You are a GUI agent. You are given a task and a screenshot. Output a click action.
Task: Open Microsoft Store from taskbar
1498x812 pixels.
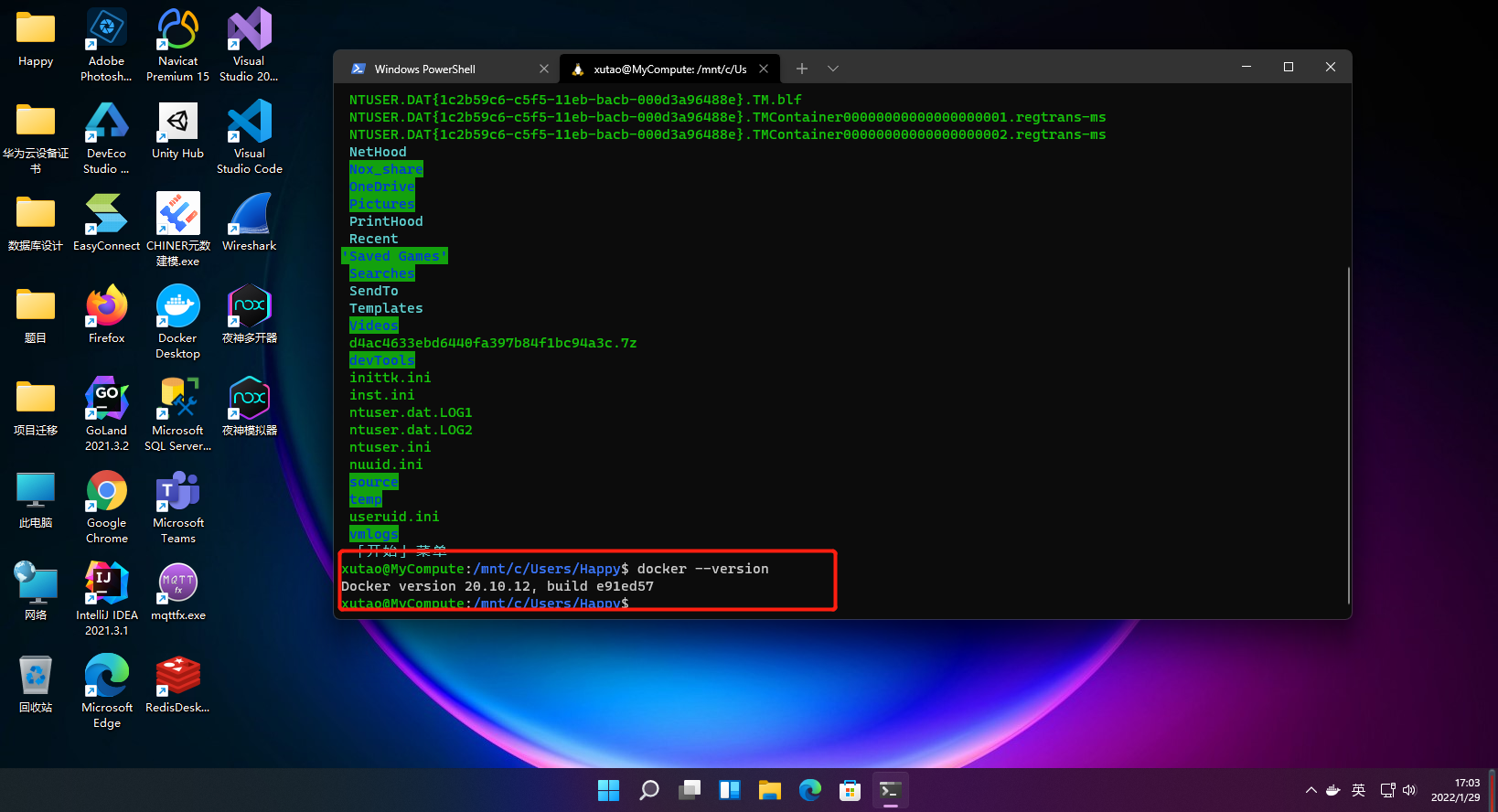point(850,790)
